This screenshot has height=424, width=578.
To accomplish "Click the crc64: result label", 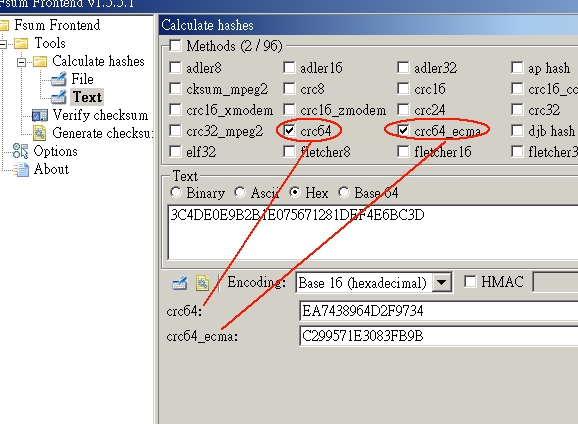I will (x=184, y=312).
